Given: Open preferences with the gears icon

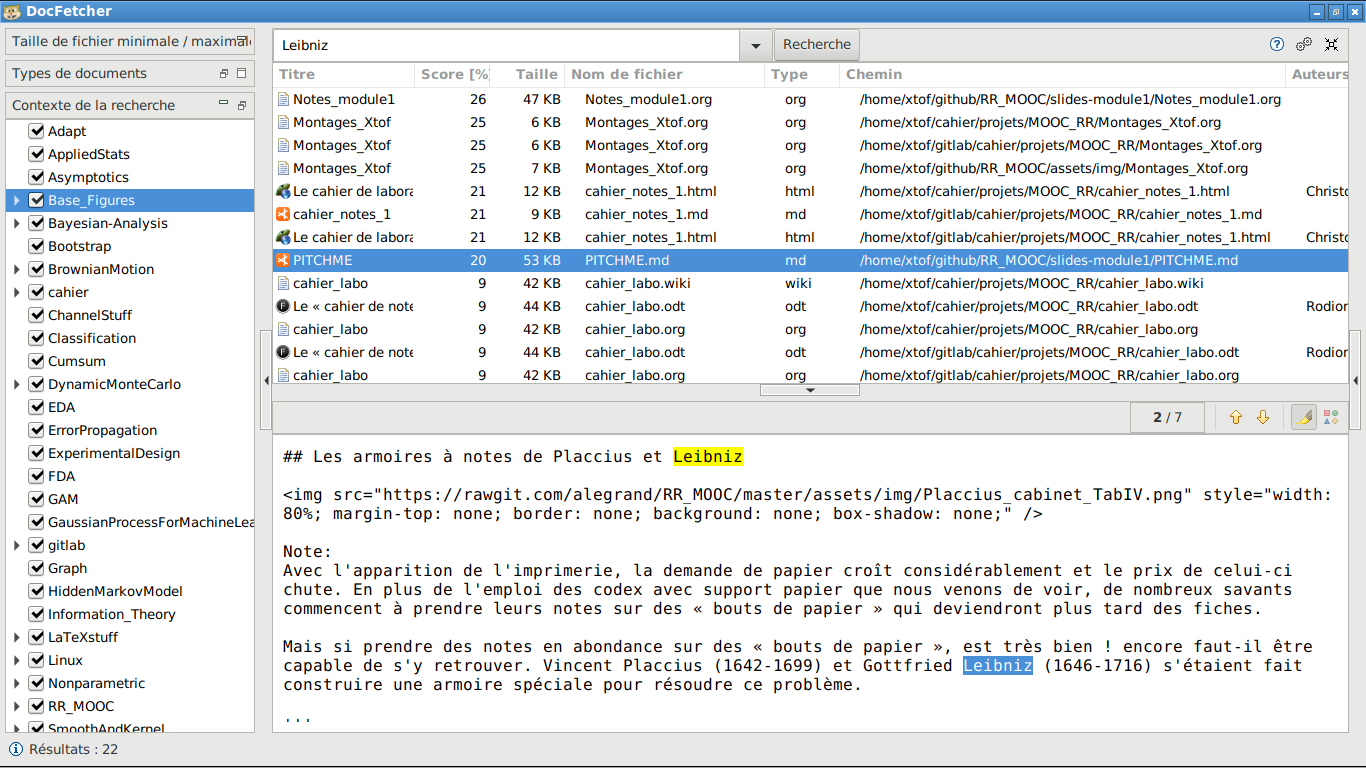Looking at the screenshot, I should 1304,44.
